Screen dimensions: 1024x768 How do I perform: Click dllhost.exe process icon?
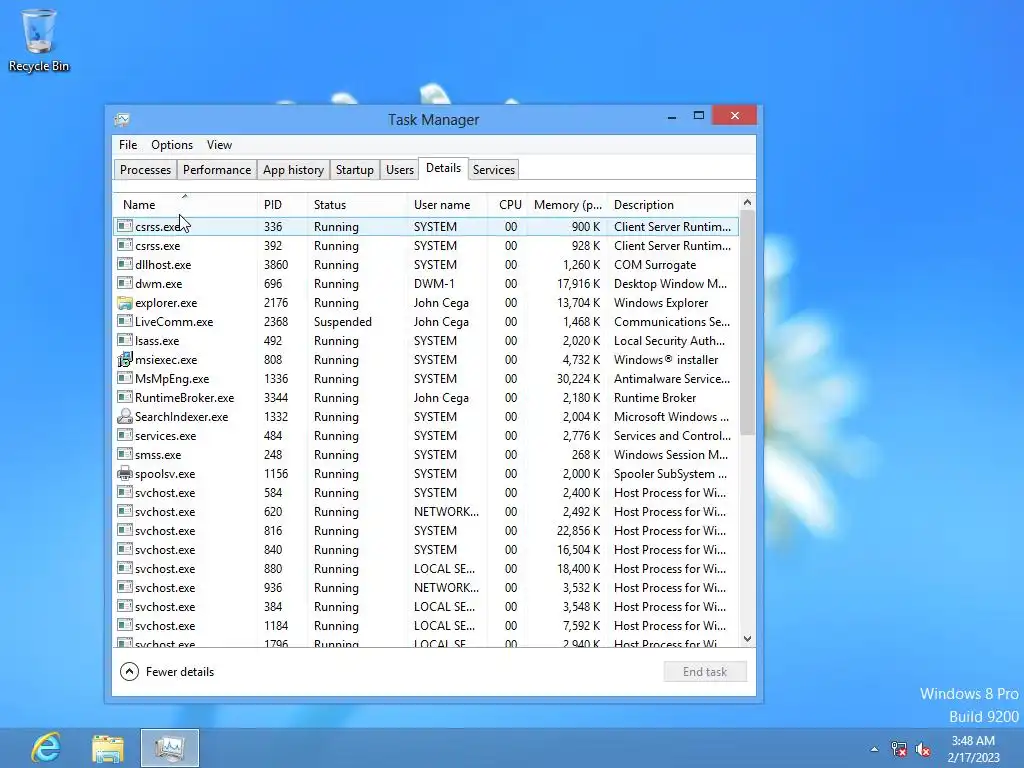[125, 264]
